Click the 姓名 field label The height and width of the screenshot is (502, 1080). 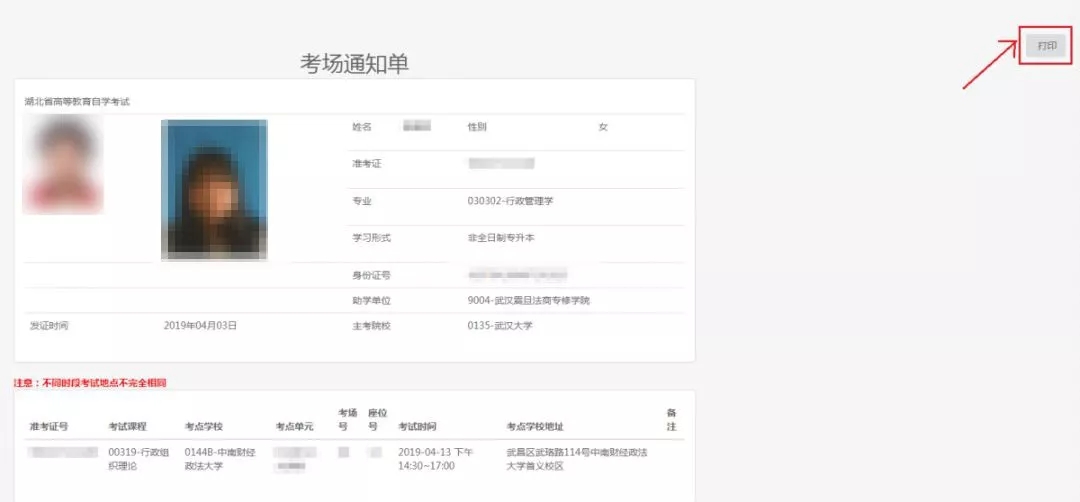coord(362,127)
